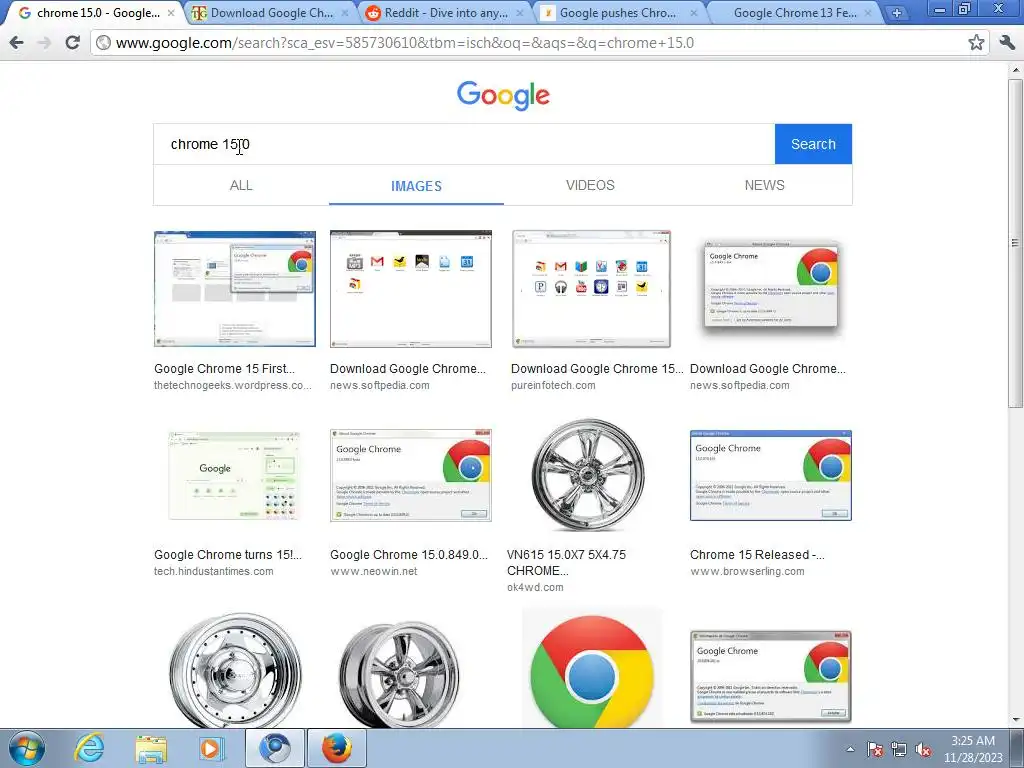Bookmark this page with the star icon
Viewport: 1024px width, 768px height.
976,43
